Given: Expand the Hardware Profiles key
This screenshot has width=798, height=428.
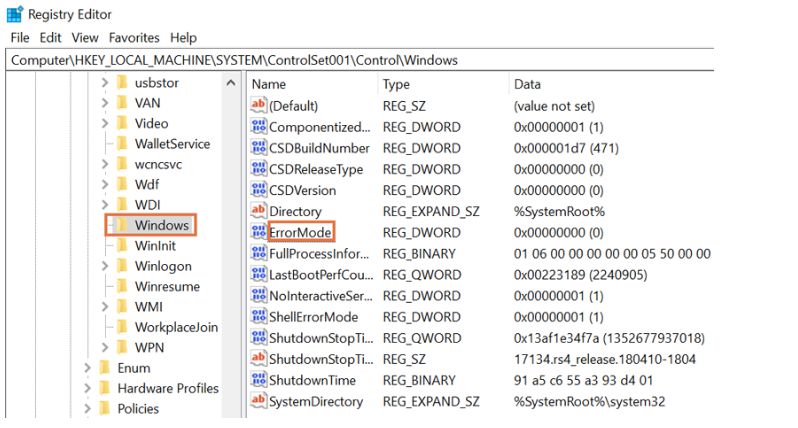Looking at the screenshot, I should (88, 388).
